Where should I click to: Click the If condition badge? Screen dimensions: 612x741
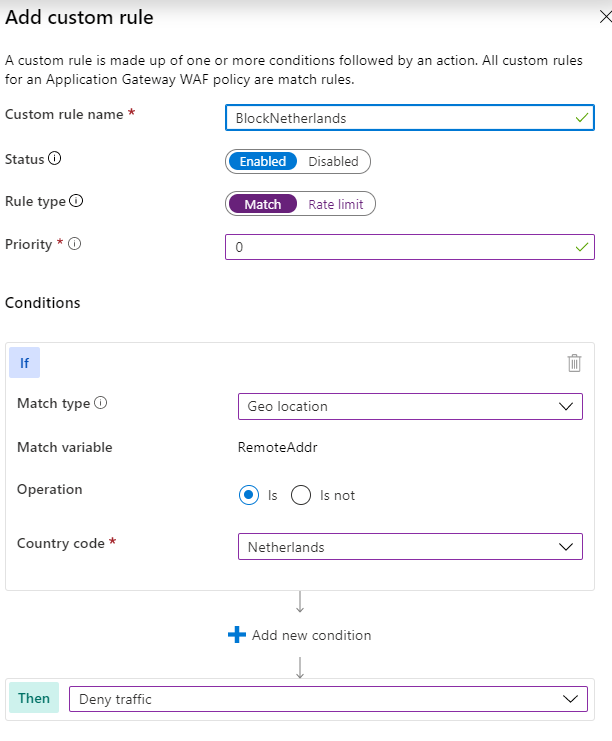click(x=25, y=362)
